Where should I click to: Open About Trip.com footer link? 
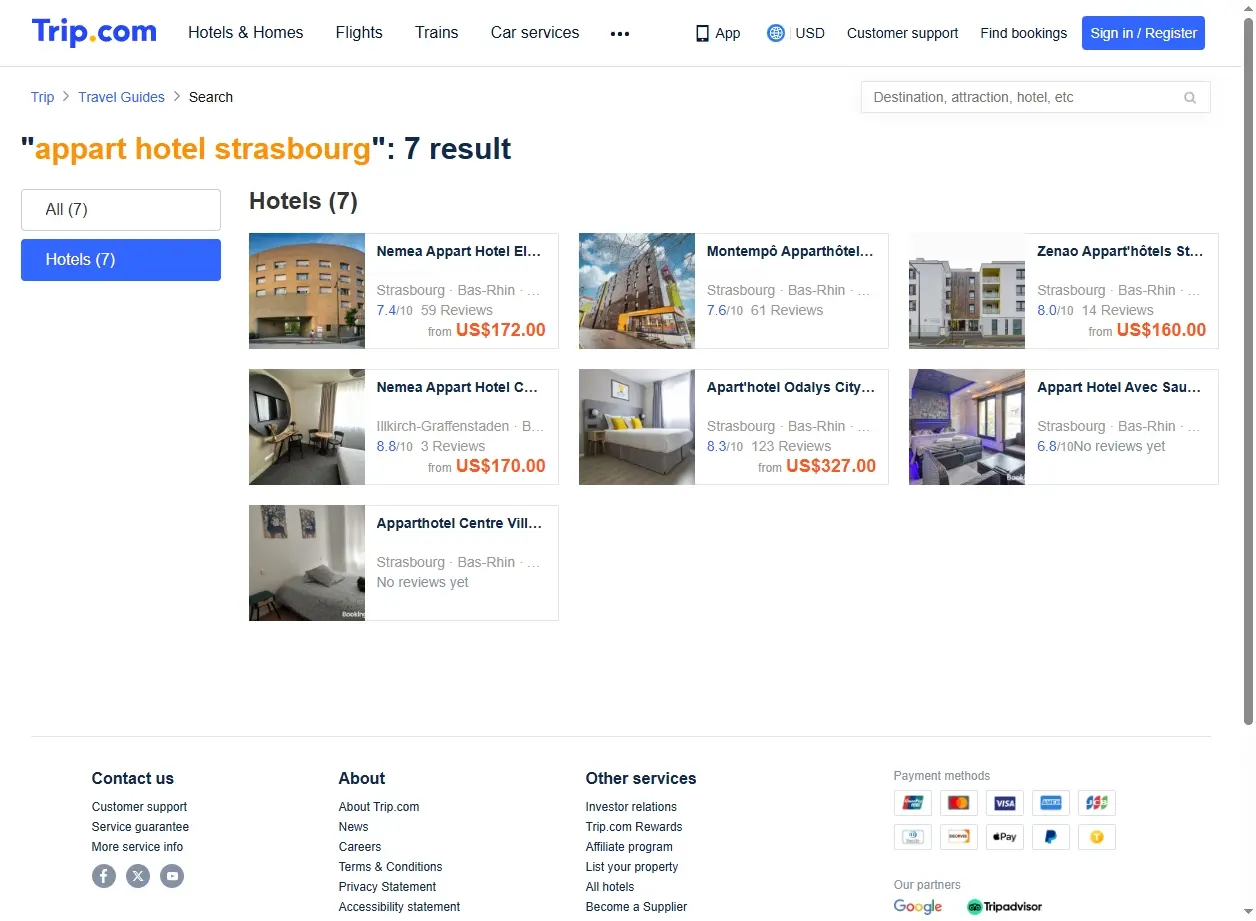click(379, 807)
